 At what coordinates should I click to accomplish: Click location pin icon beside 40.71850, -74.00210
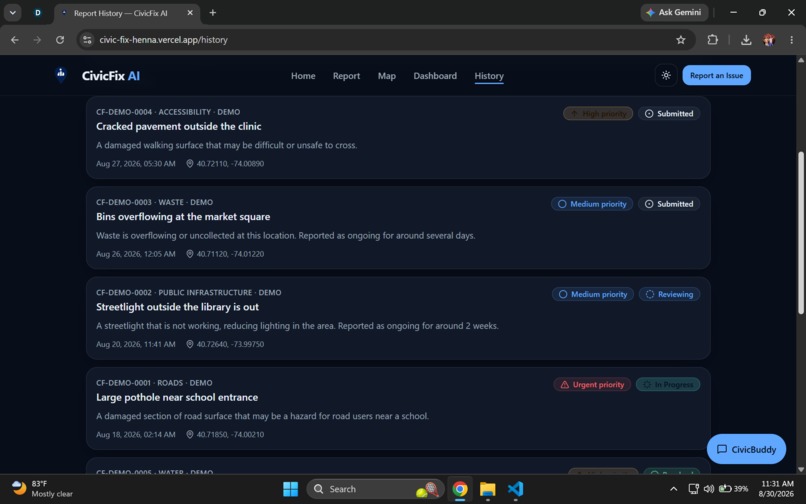pyautogui.click(x=190, y=434)
